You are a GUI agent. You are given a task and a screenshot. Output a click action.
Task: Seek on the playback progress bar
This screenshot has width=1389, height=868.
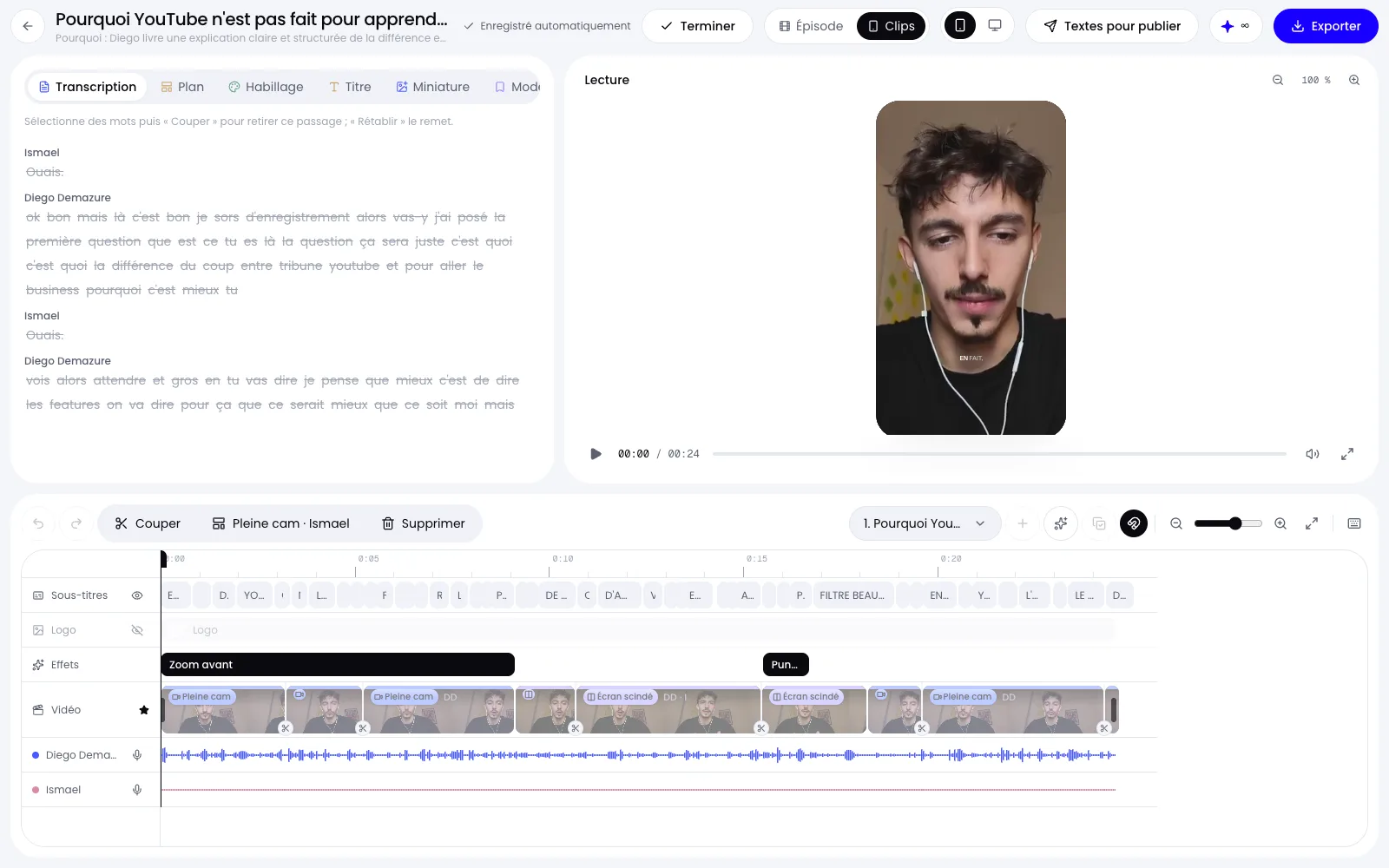[x=999, y=454]
